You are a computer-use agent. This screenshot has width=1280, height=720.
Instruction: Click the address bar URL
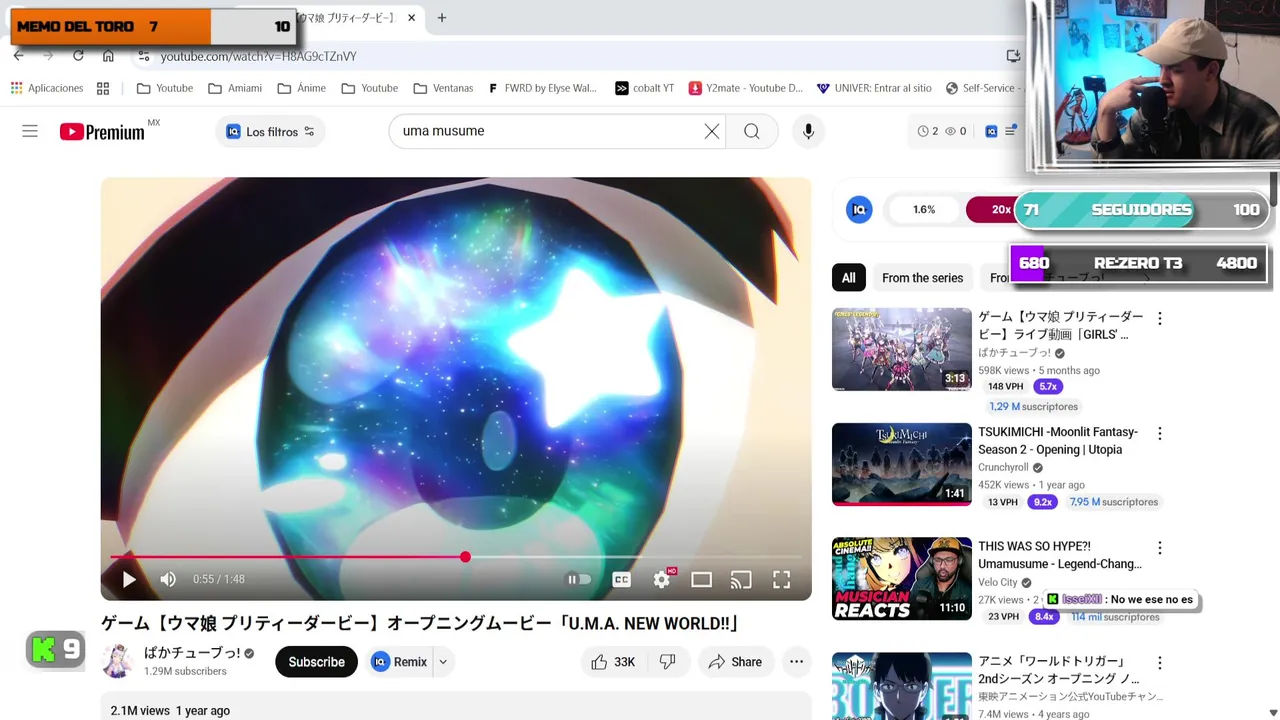(x=258, y=56)
